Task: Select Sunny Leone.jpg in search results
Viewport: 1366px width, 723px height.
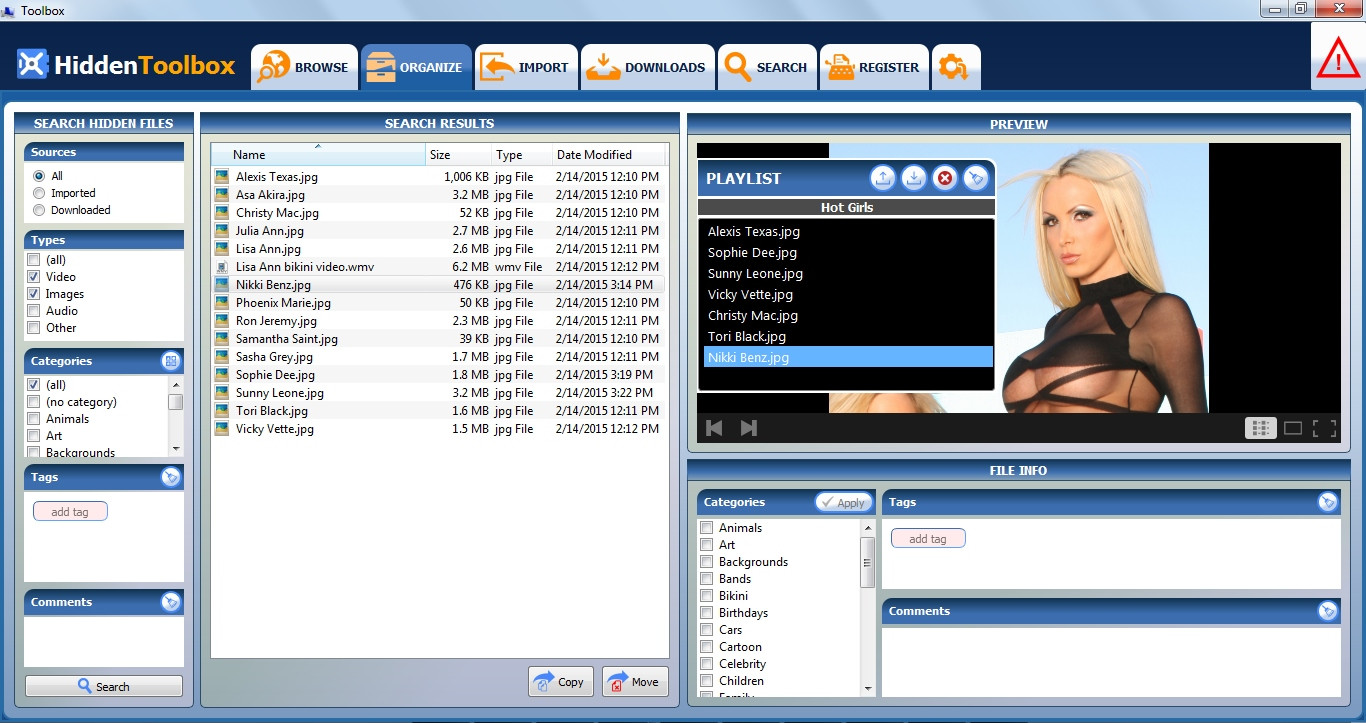Action: [438, 393]
